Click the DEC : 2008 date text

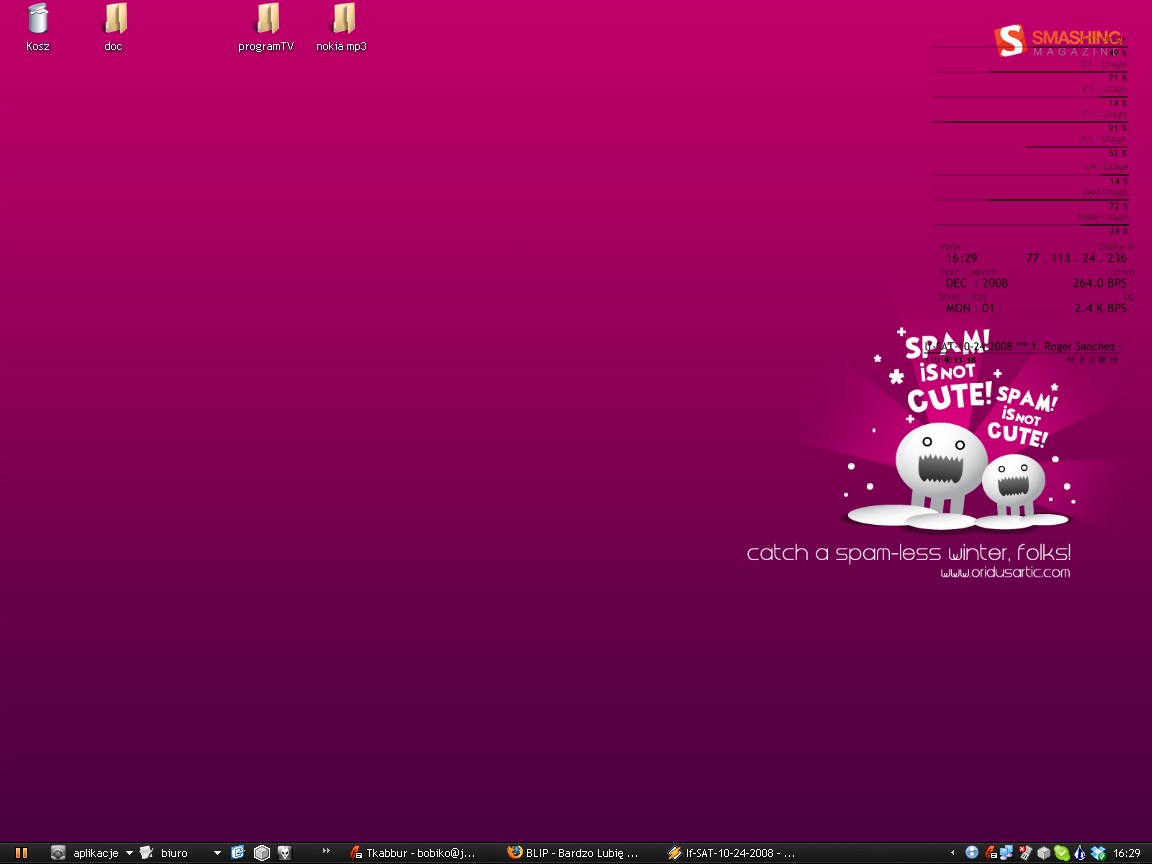tap(976, 283)
